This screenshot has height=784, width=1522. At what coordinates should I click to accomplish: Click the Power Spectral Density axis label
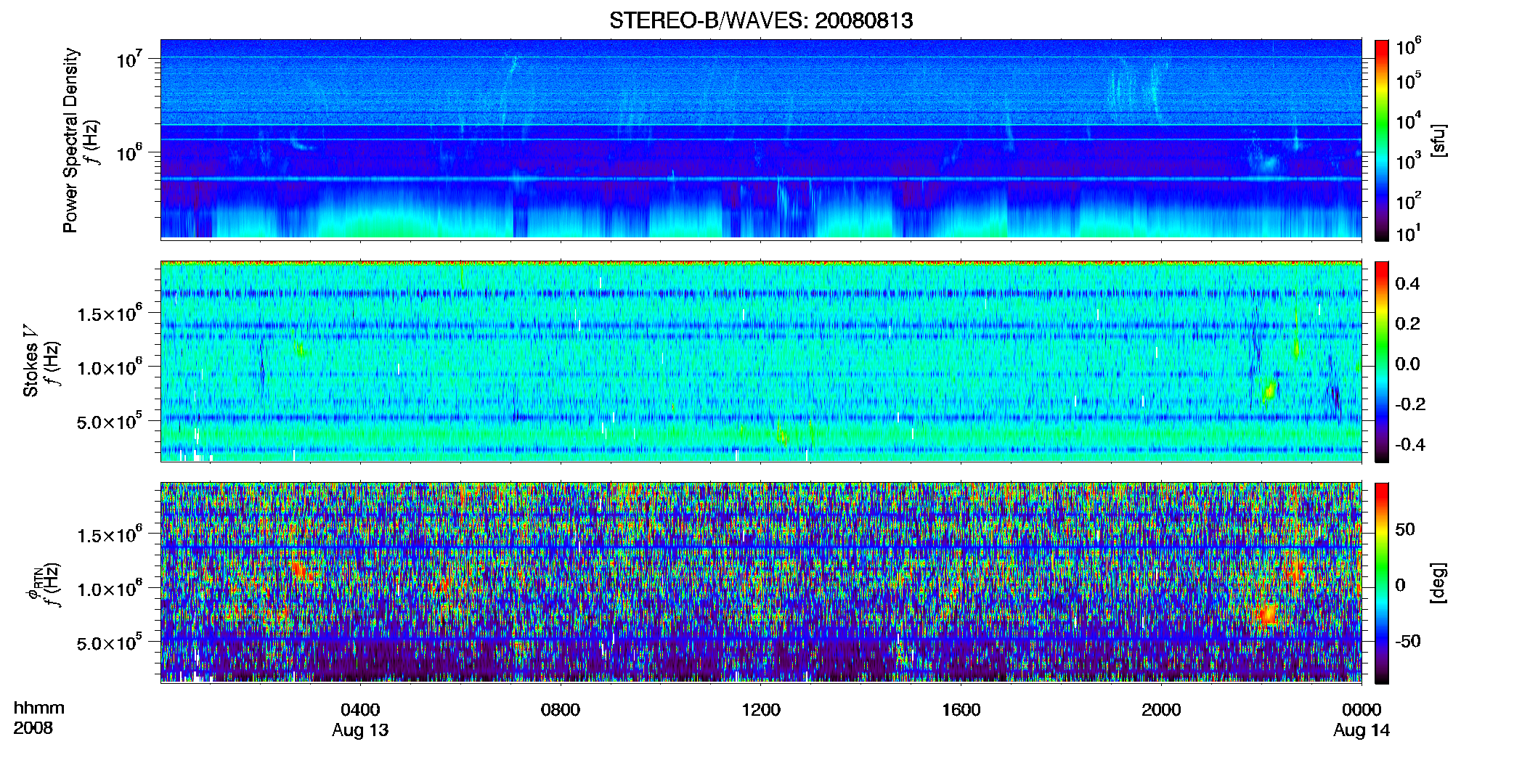tap(70, 140)
